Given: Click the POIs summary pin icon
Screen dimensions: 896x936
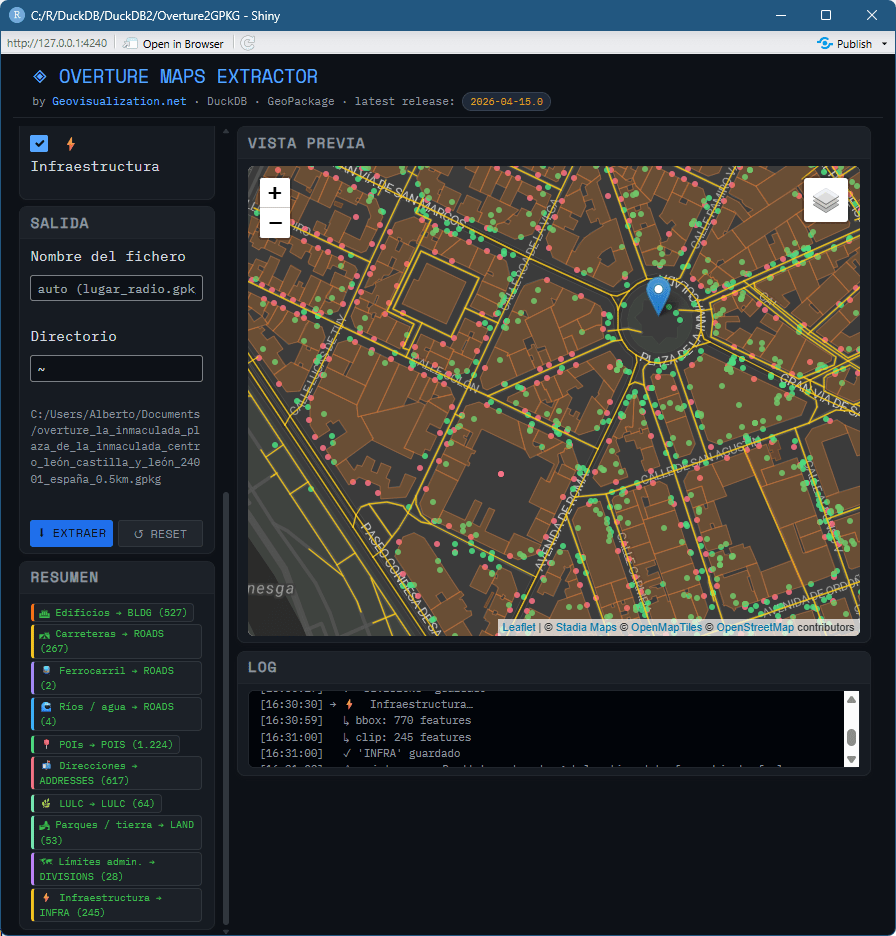Looking at the screenshot, I should 46,744.
